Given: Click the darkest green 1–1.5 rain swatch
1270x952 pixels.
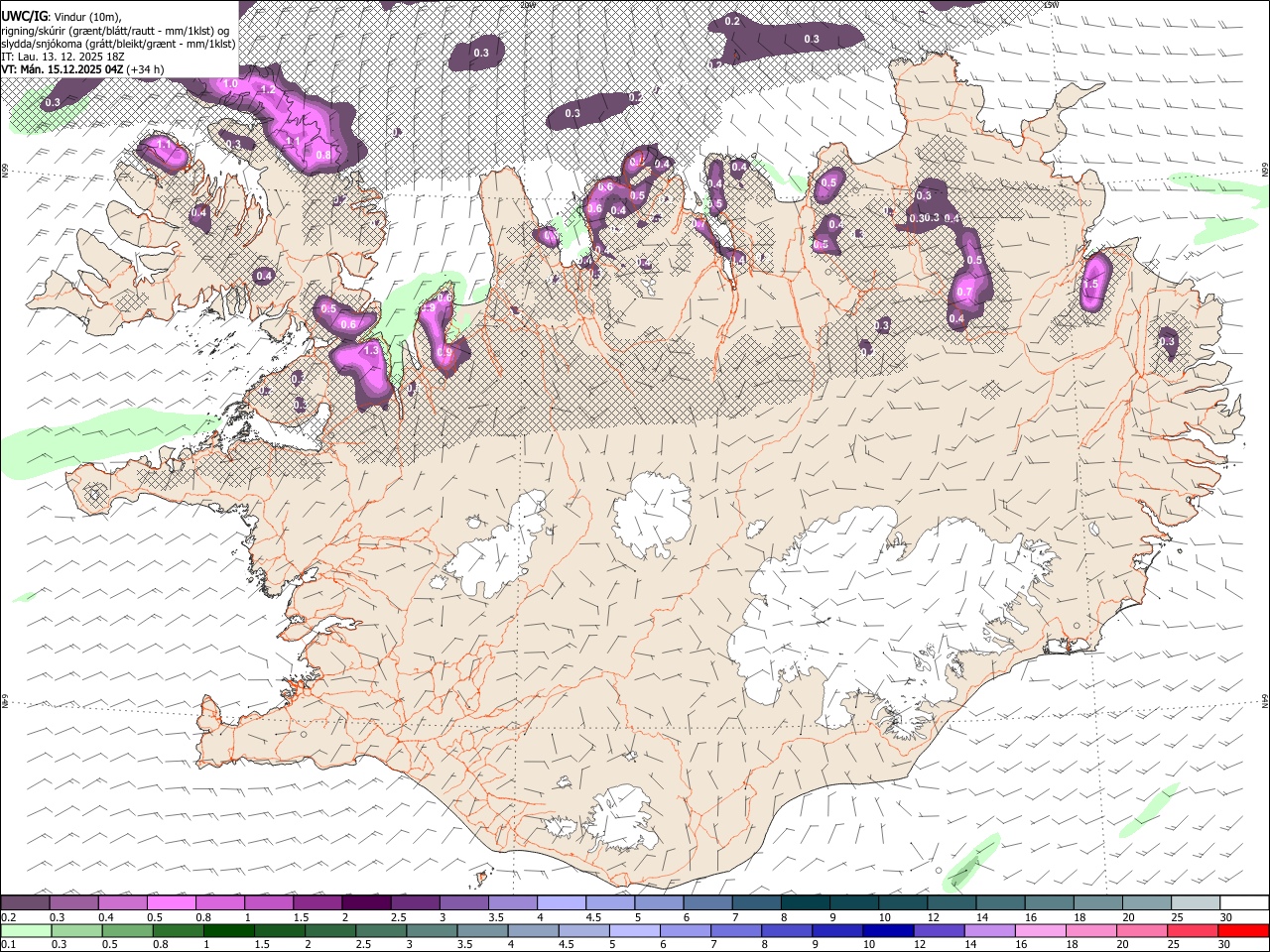Looking at the screenshot, I should (228, 931).
